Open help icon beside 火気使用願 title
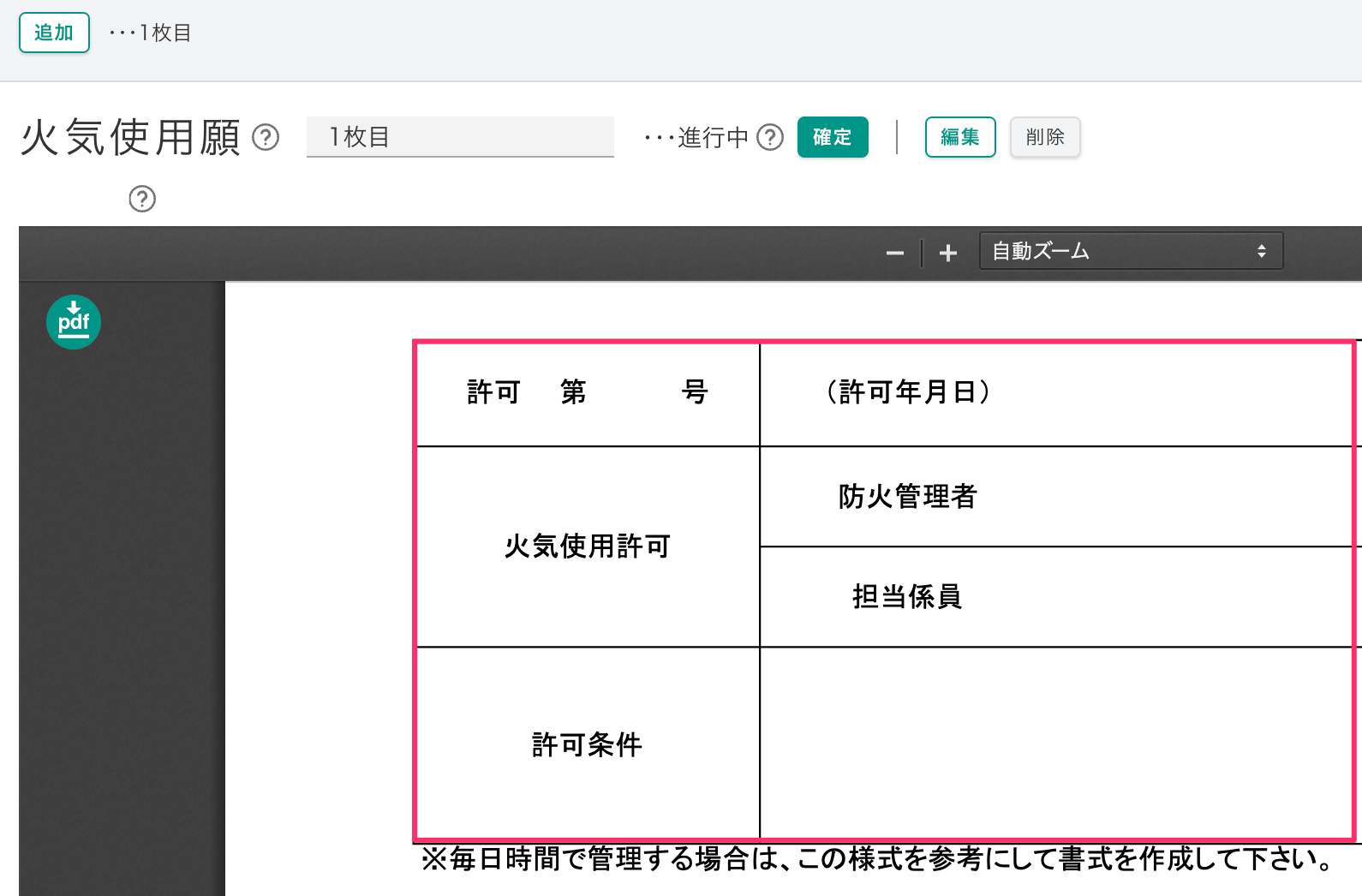The height and width of the screenshot is (896, 1362). [266, 137]
